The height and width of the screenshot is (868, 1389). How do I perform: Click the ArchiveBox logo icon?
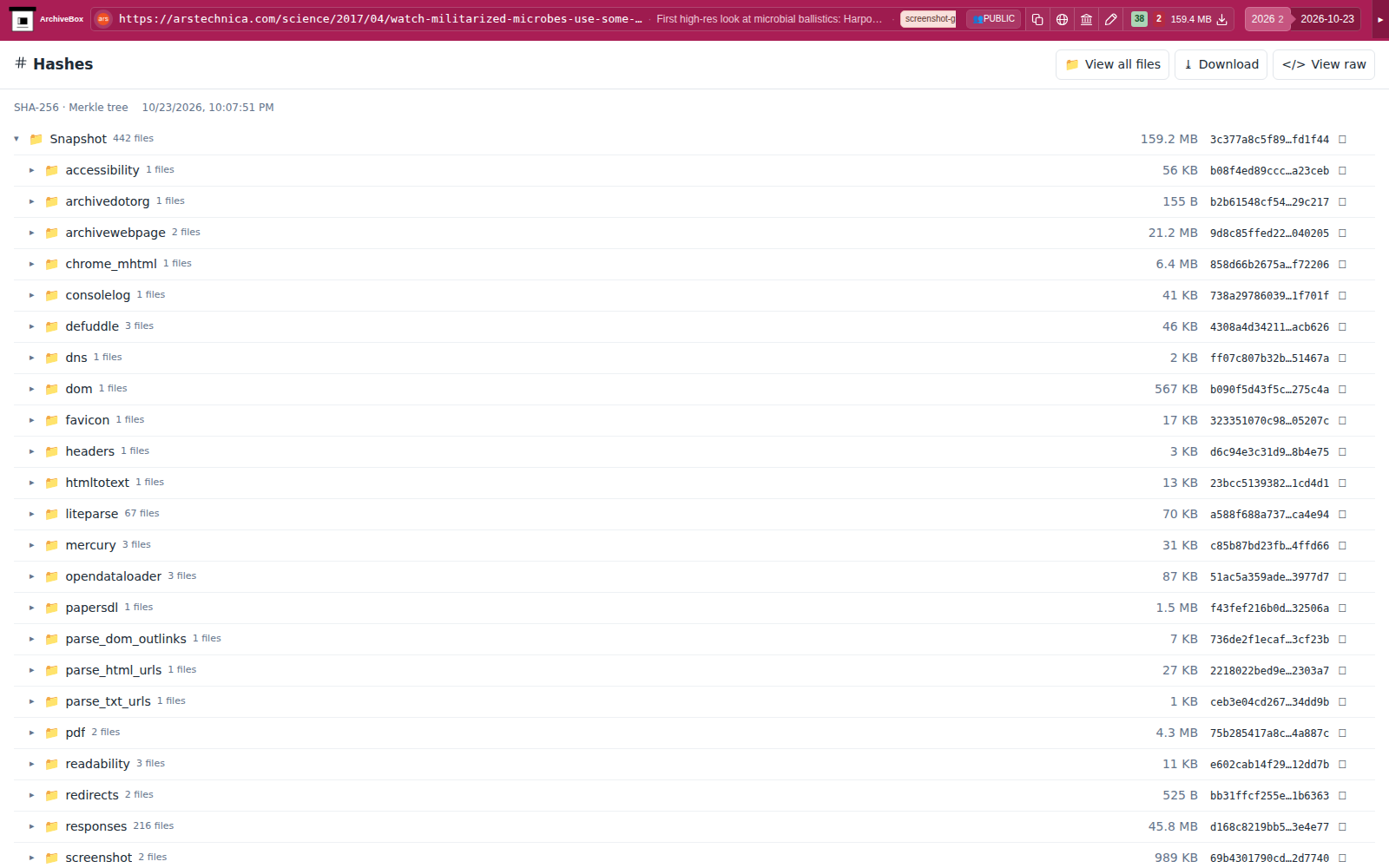(23, 19)
